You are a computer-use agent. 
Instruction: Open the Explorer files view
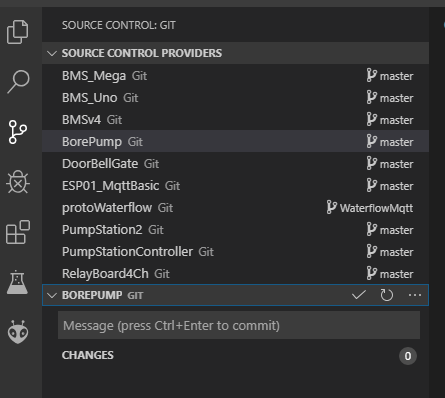[x=18, y=32]
